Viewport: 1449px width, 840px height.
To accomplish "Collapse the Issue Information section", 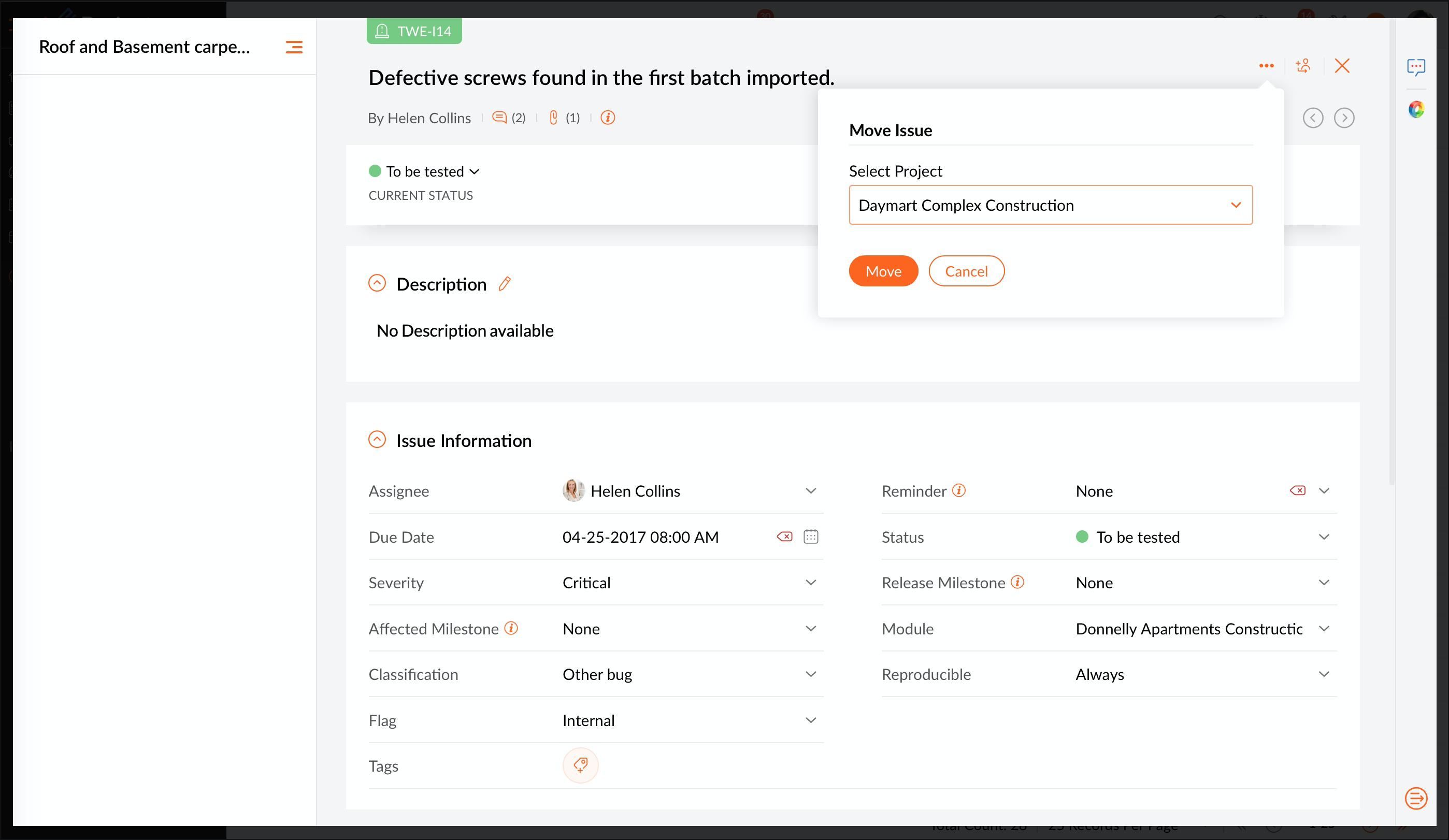I will pyautogui.click(x=377, y=440).
